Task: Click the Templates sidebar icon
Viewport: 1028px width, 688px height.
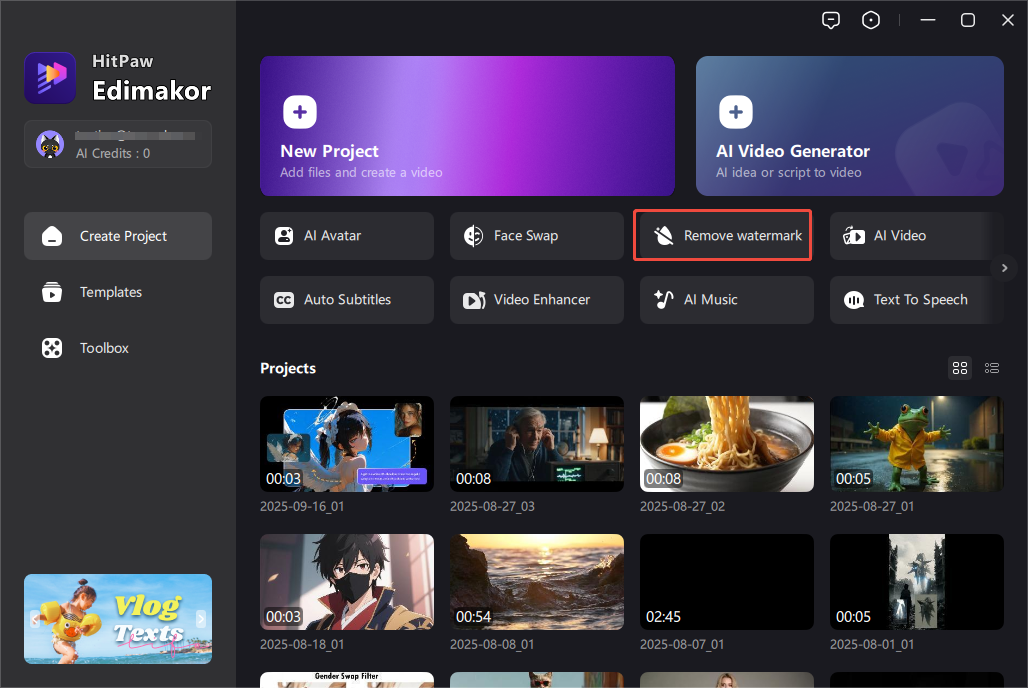Action: pyautogui.click(x=52, y=292)
